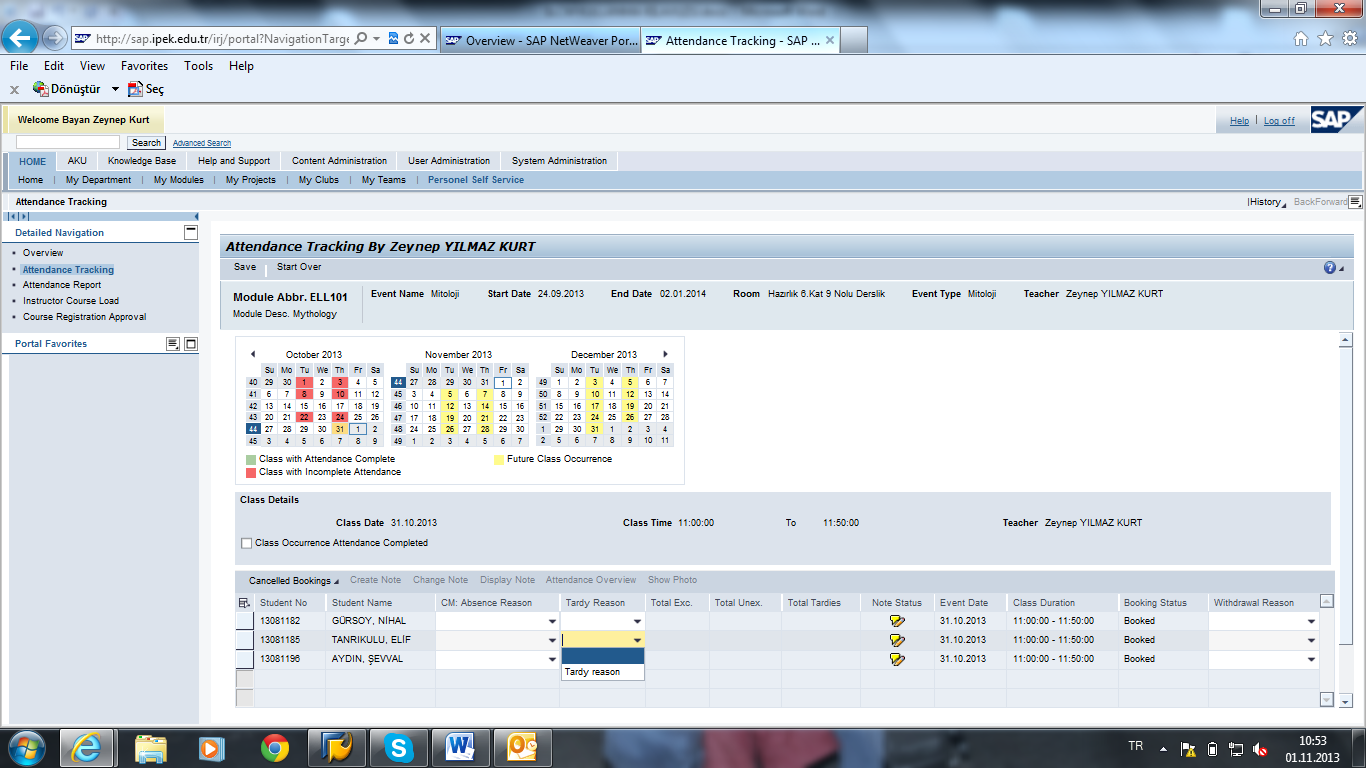Click the note status icon for GÜRSOY, NİHAL
Viewport: 1366px width, 768px height.
point(897,621)
